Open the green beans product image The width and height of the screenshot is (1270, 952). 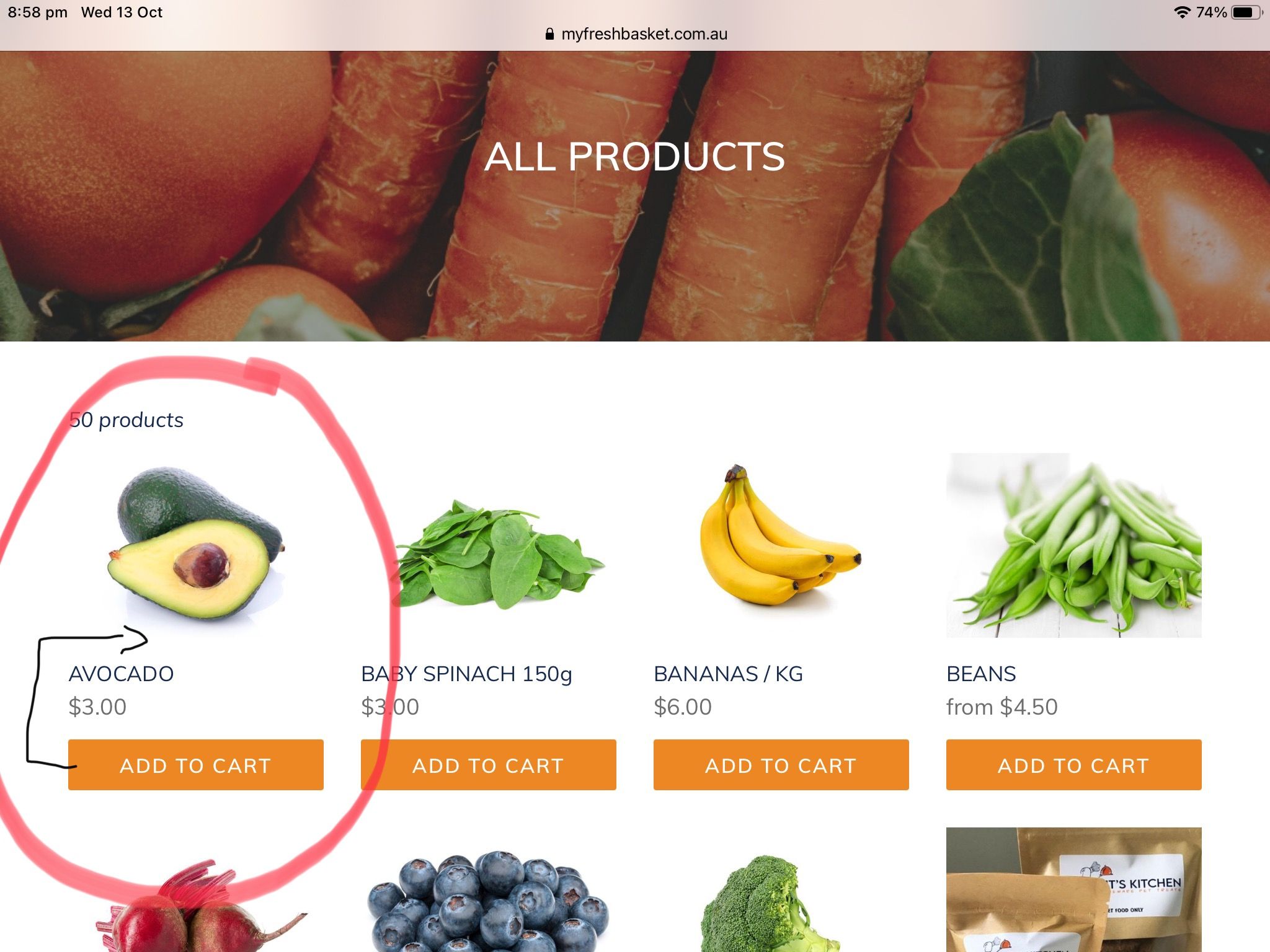1074,545
